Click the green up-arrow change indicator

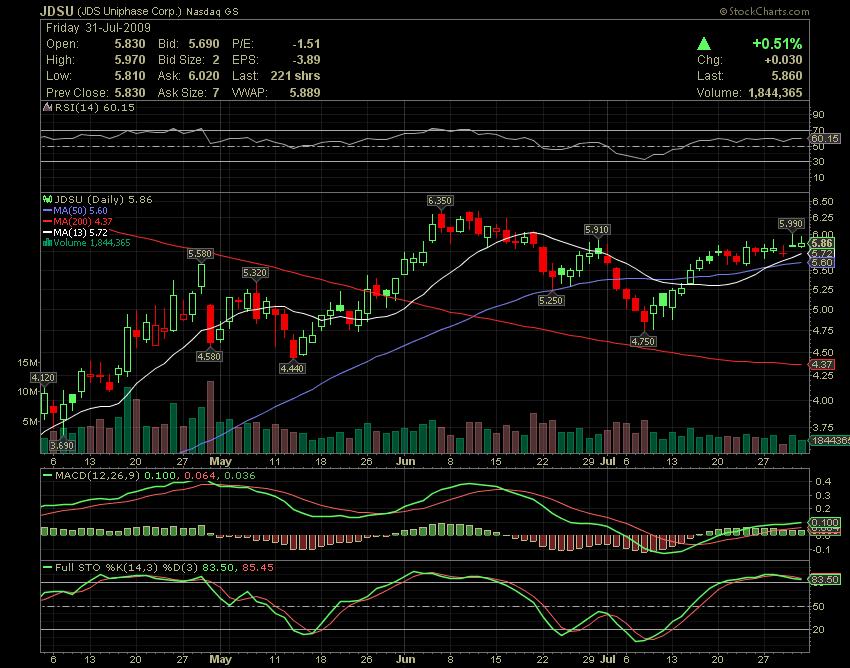704,44
